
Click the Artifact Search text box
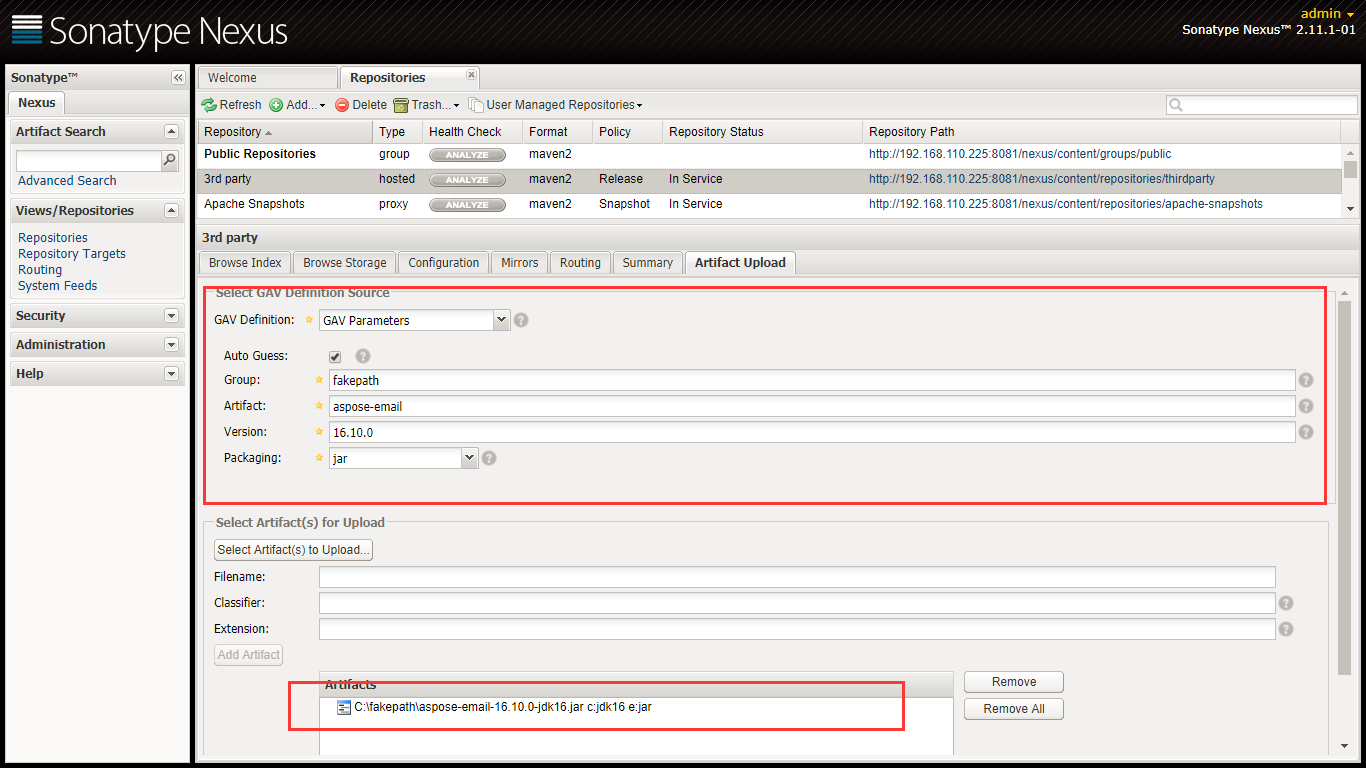coord(89,160)
